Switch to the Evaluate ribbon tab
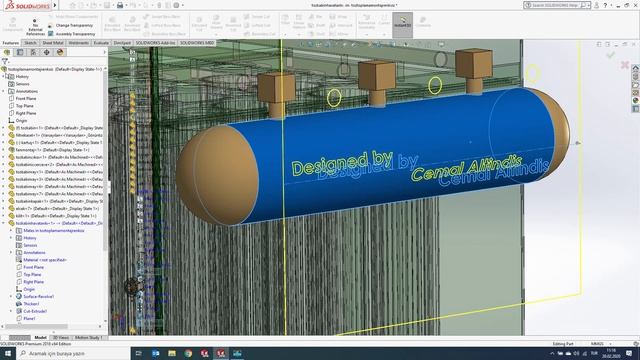Screen dimensions: 640x360 [101, 42]
